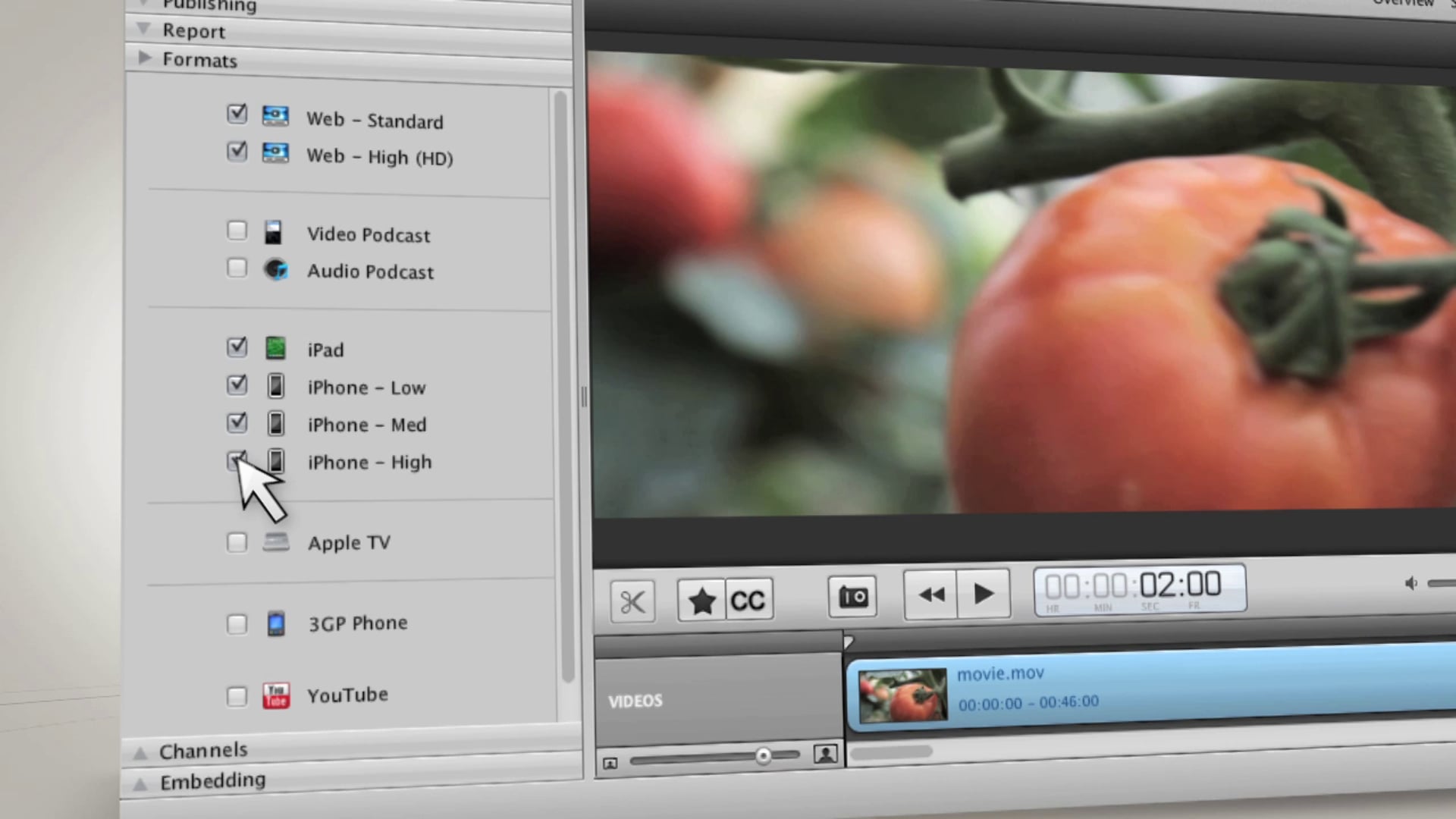Click the timeline playhead marker

[849, 642]
